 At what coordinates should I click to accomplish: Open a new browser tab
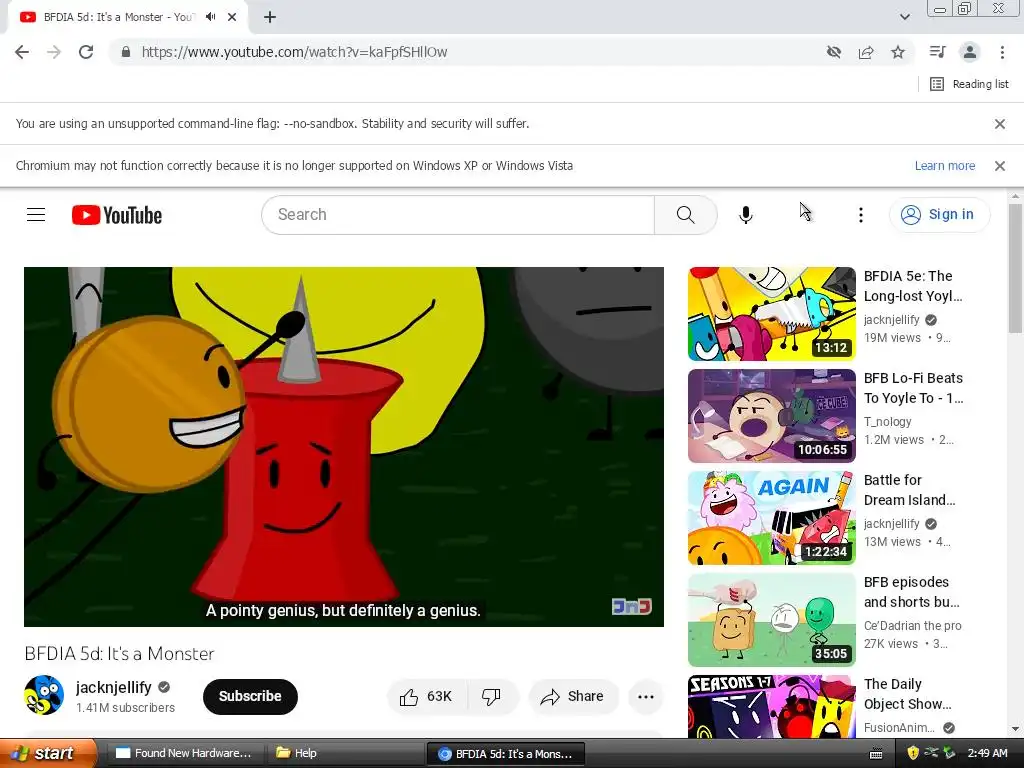coord(270,18)
